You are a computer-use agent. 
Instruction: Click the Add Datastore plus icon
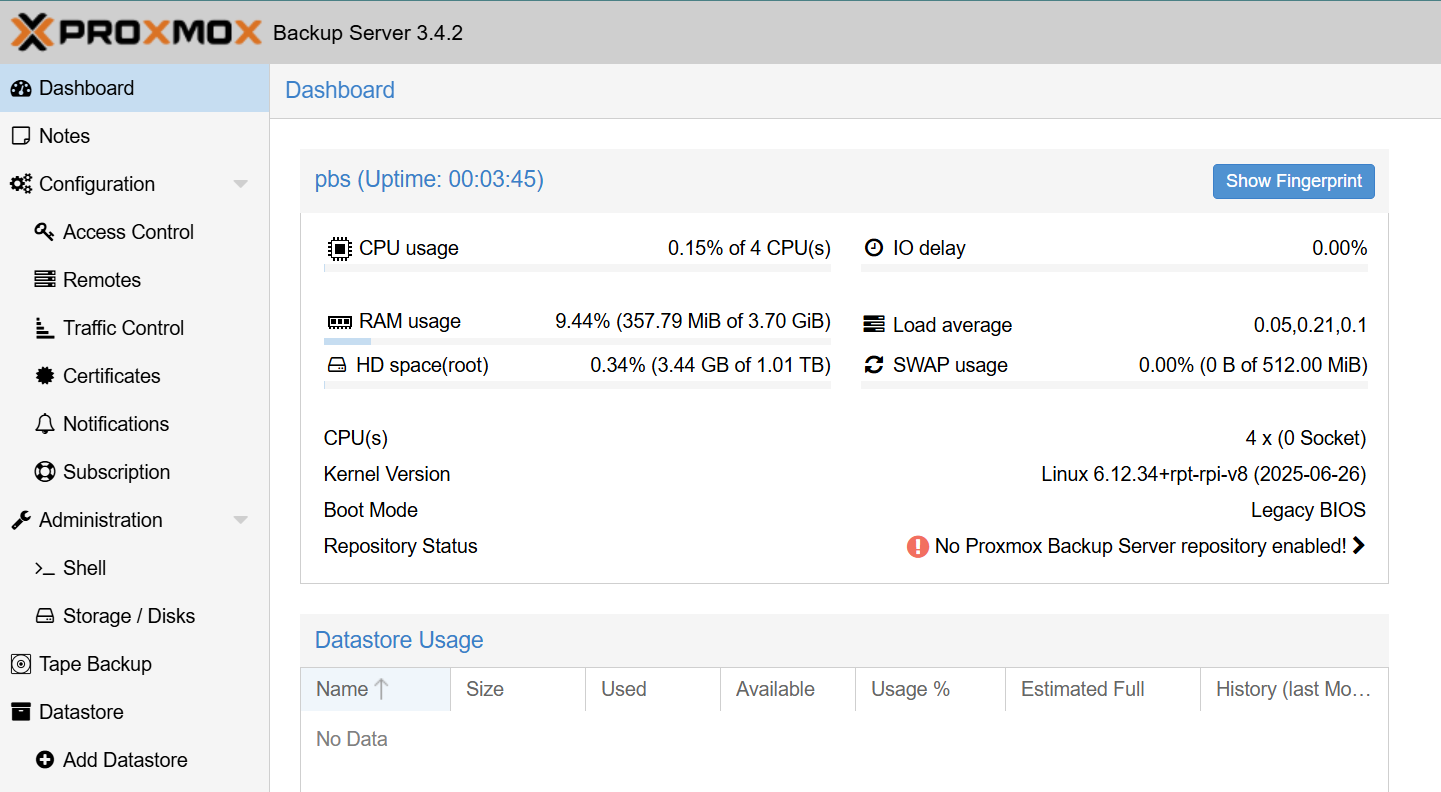(x=44, y=760)
